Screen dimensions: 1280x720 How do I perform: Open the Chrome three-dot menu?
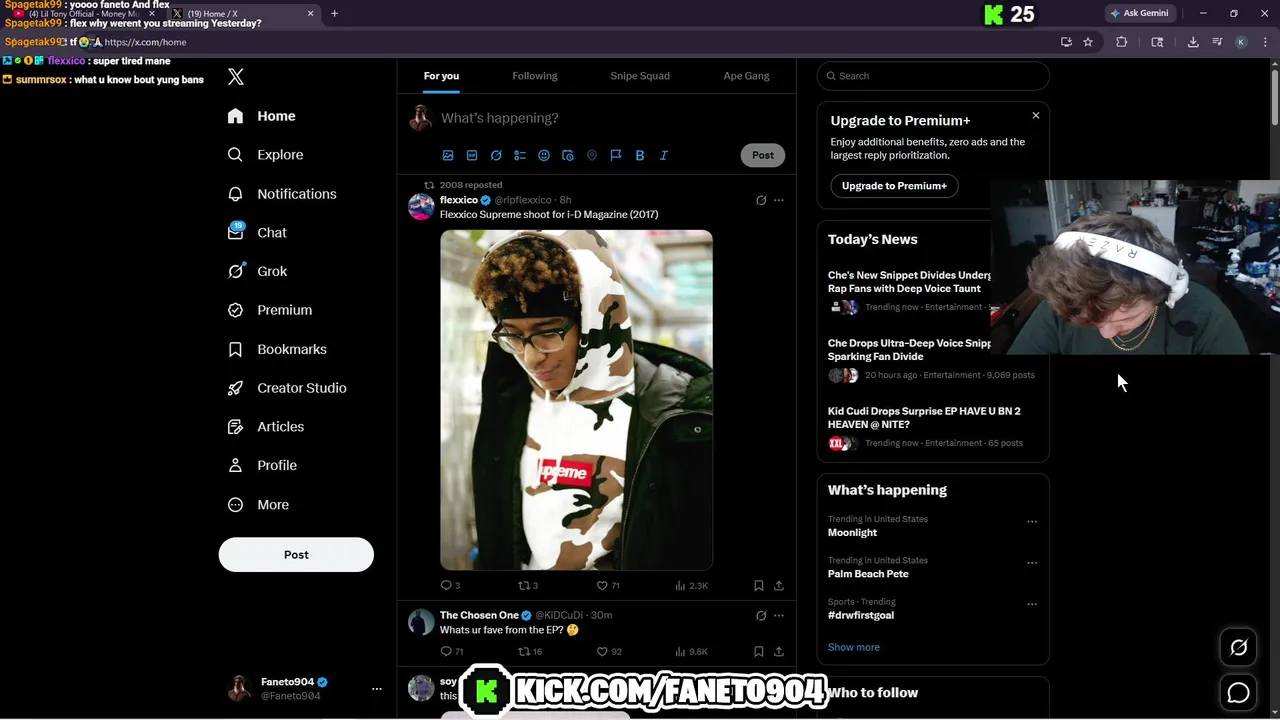click(x=1265, y=42)
